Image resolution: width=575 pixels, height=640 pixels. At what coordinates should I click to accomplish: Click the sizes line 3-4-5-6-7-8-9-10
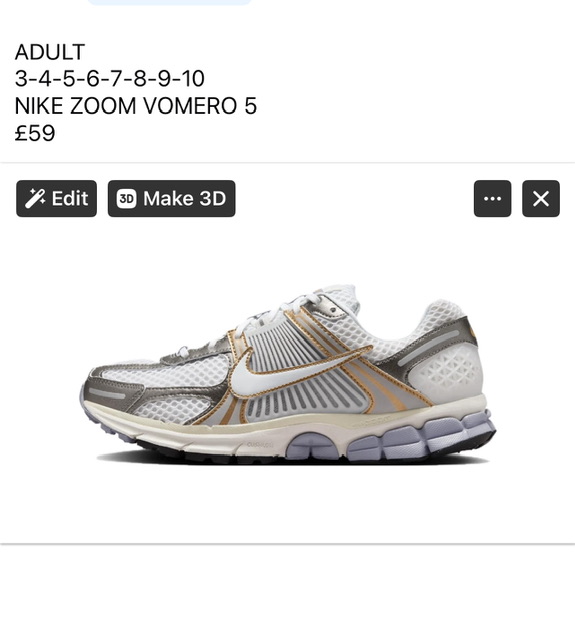point(109,79)
